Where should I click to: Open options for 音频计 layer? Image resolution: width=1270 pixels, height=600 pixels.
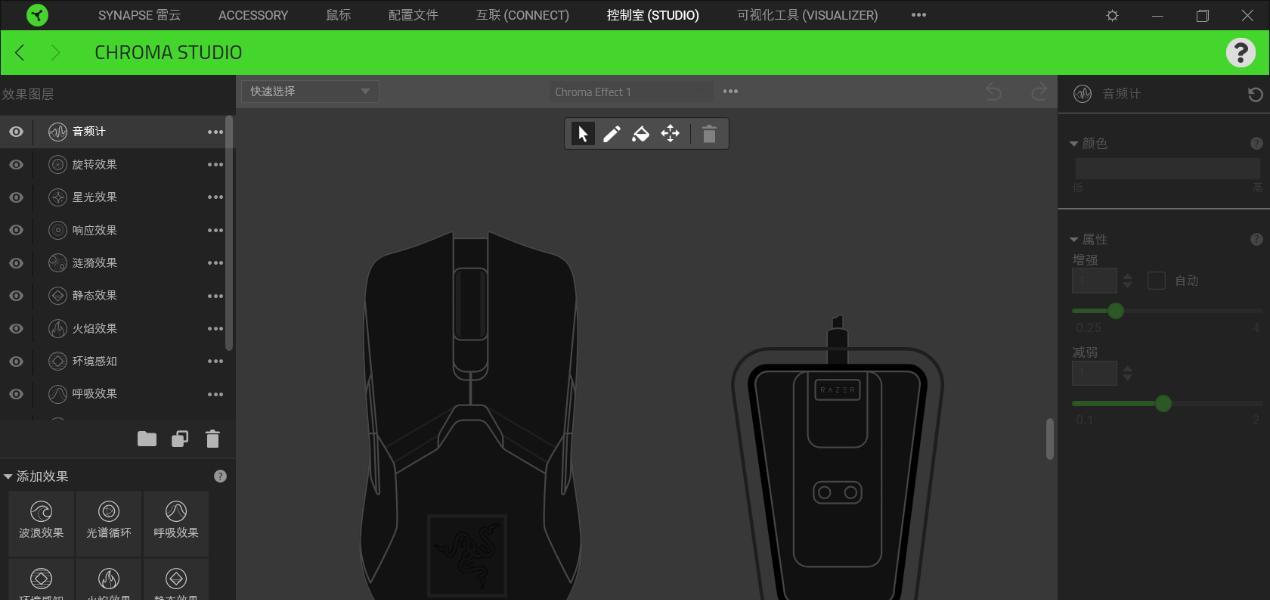[x=215, y=132]
